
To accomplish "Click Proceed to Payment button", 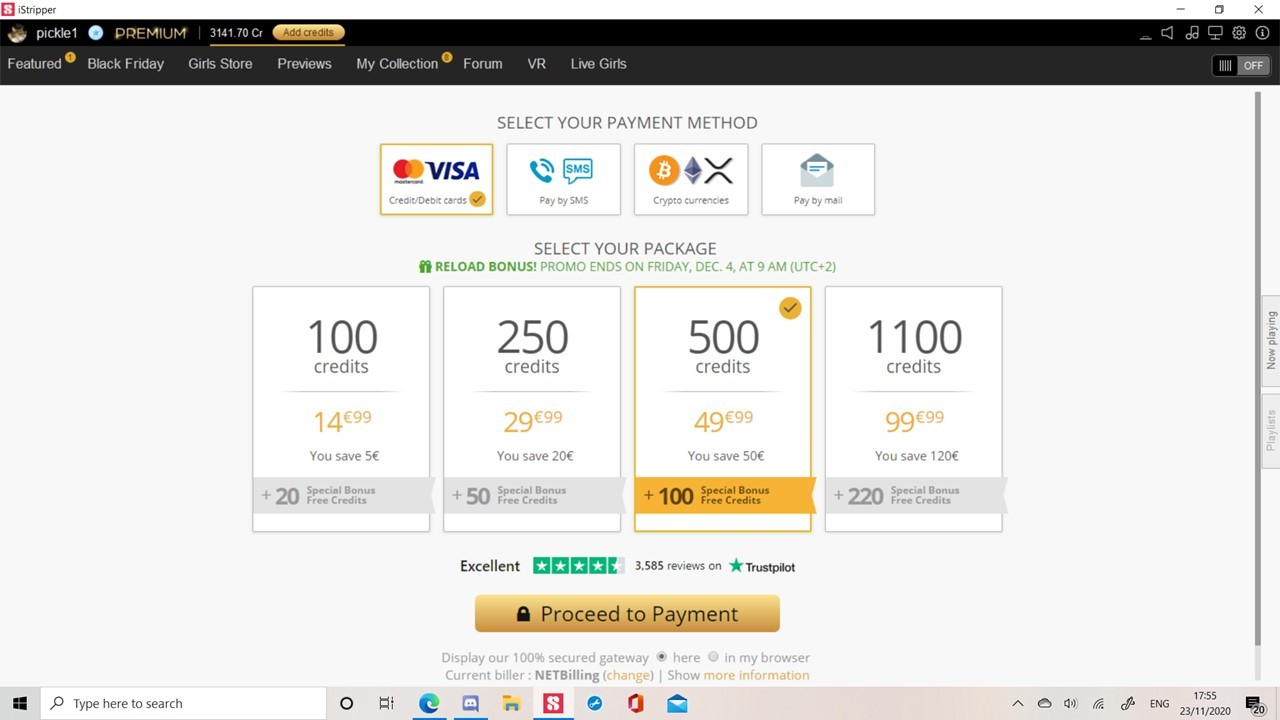I will coord(627,614).
